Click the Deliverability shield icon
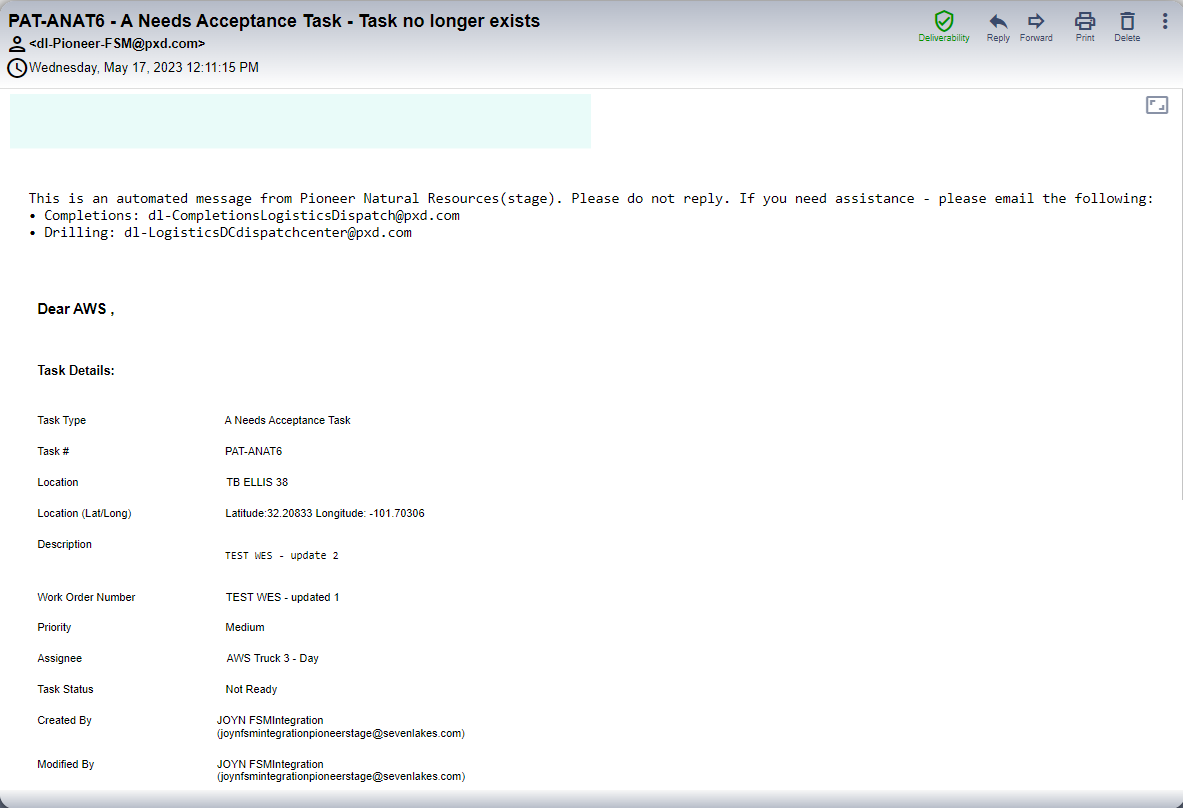 (x=943, y=21)
